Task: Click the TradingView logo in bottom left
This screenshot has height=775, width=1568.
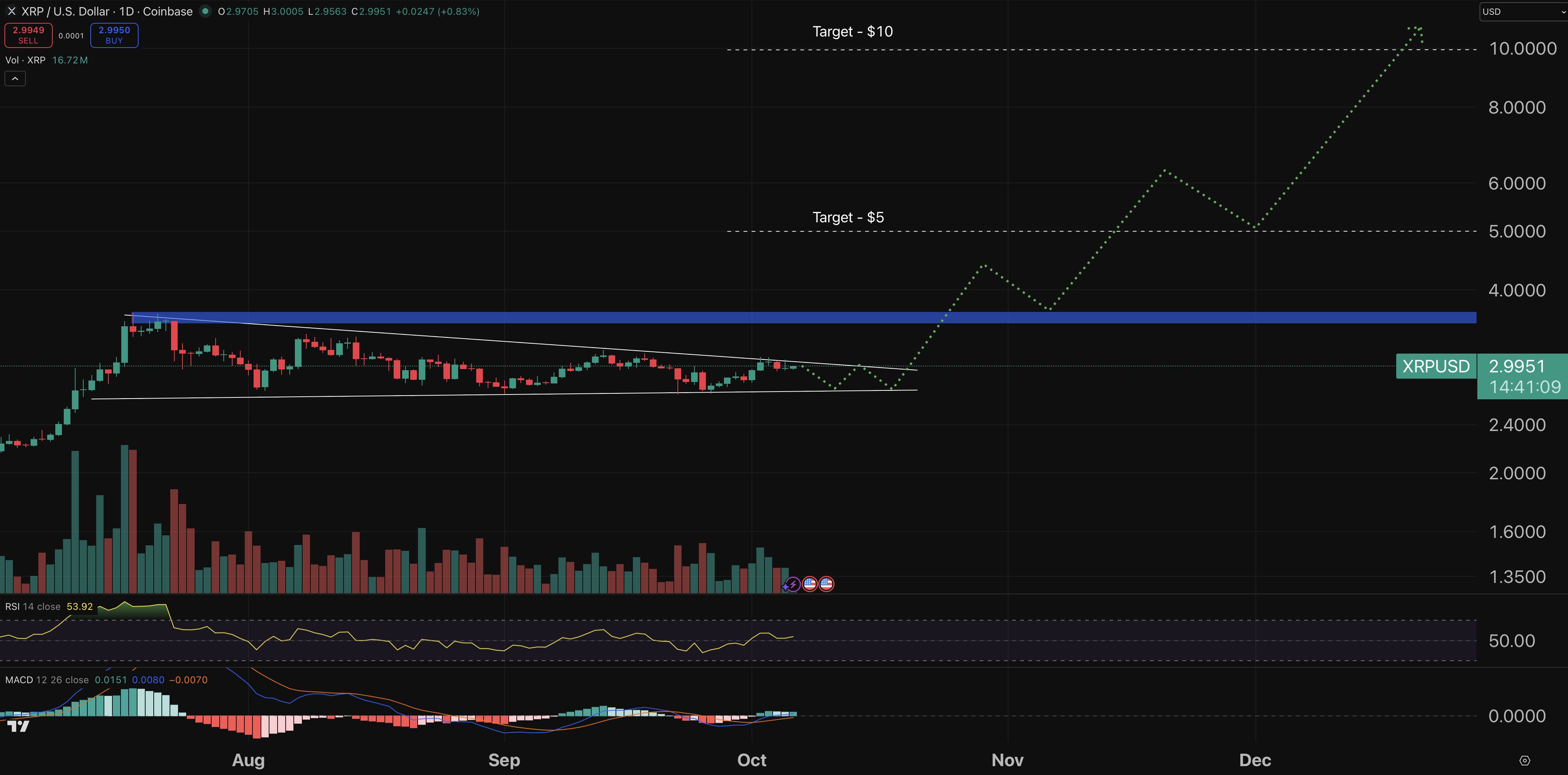Action: (x=18, y=726)
